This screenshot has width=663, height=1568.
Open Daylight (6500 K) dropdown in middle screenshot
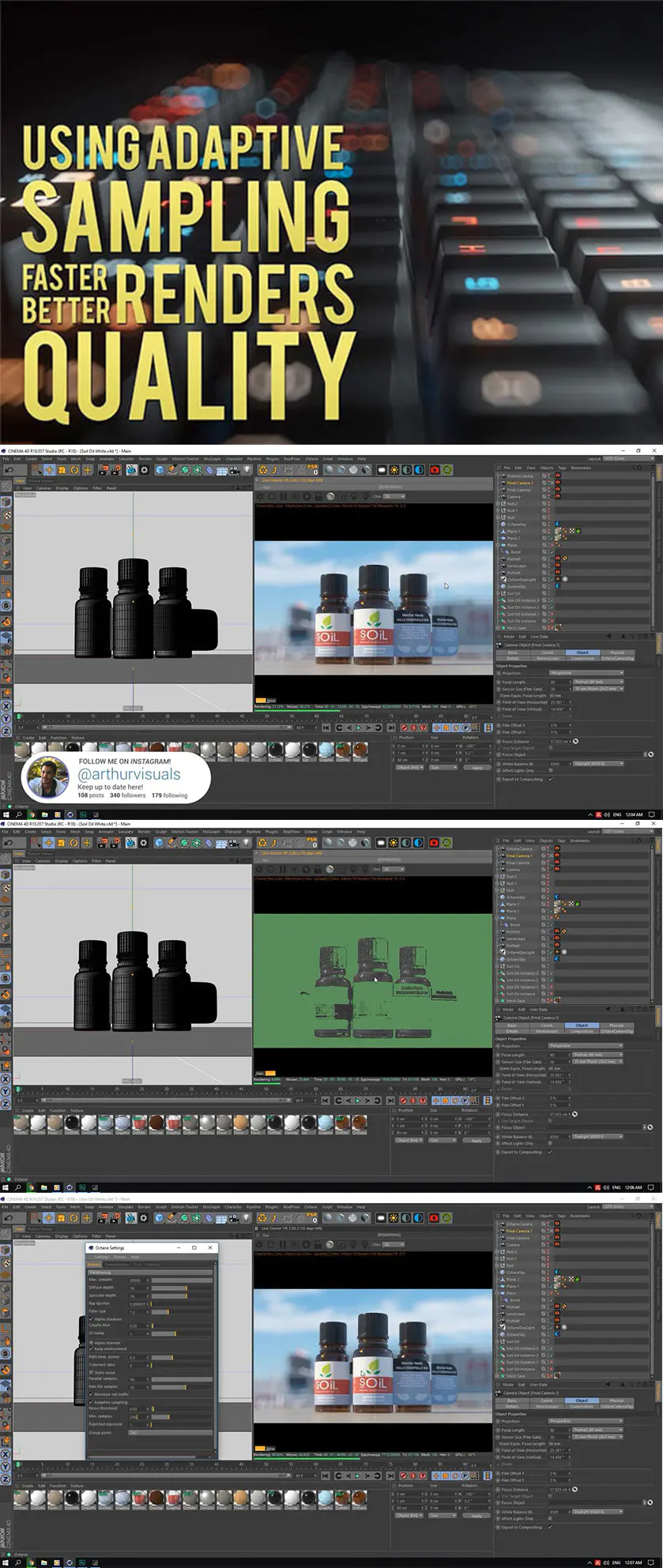pyautogui.click(x=597, y=1137)
